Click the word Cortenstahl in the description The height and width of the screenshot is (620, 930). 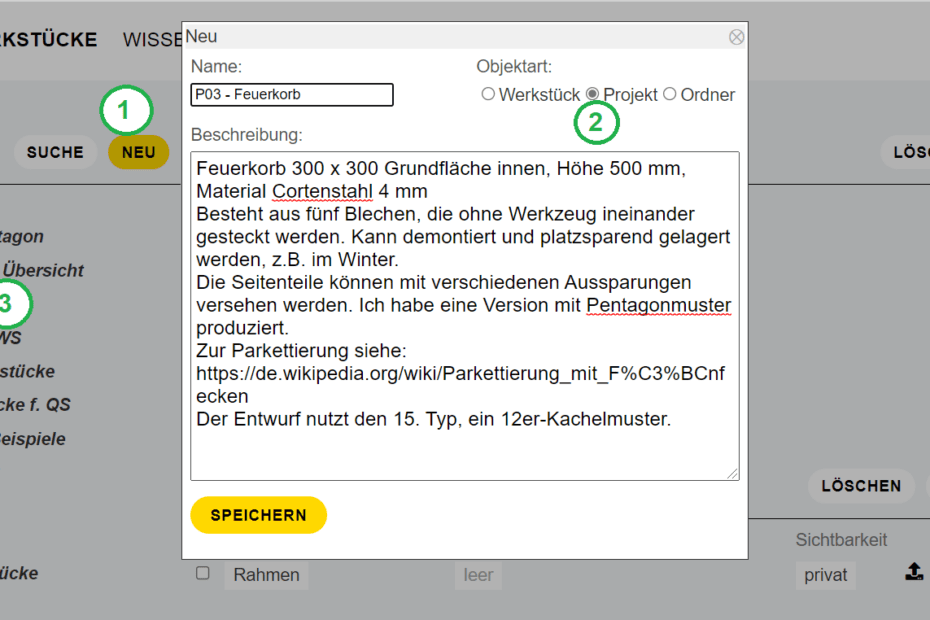[322, 191]
